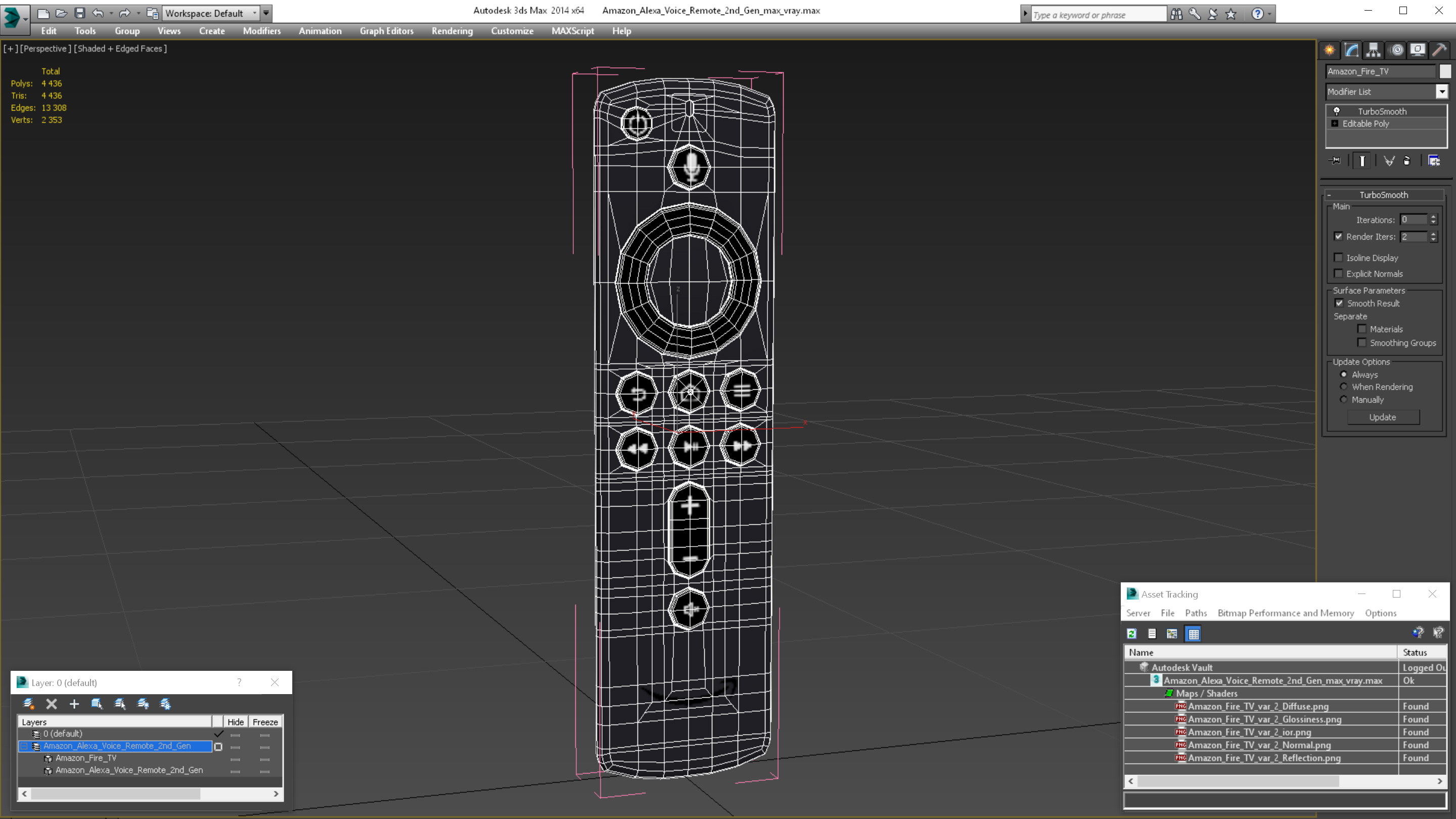1456x819 pixels.
Task: Click the Freeze column header in Layer dialog
Action: (x=265, y=722)
